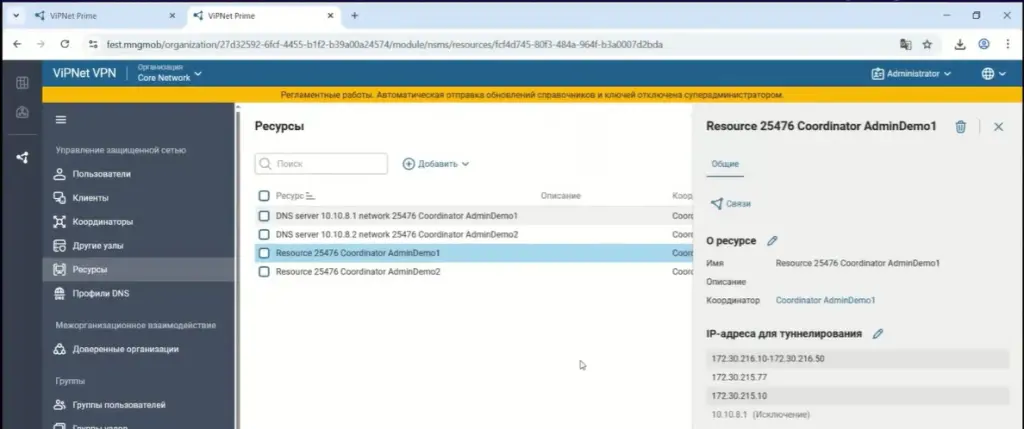The image size is (1024, 429).
Task: Open Связи link in details panel
Action: click(731, 204)
